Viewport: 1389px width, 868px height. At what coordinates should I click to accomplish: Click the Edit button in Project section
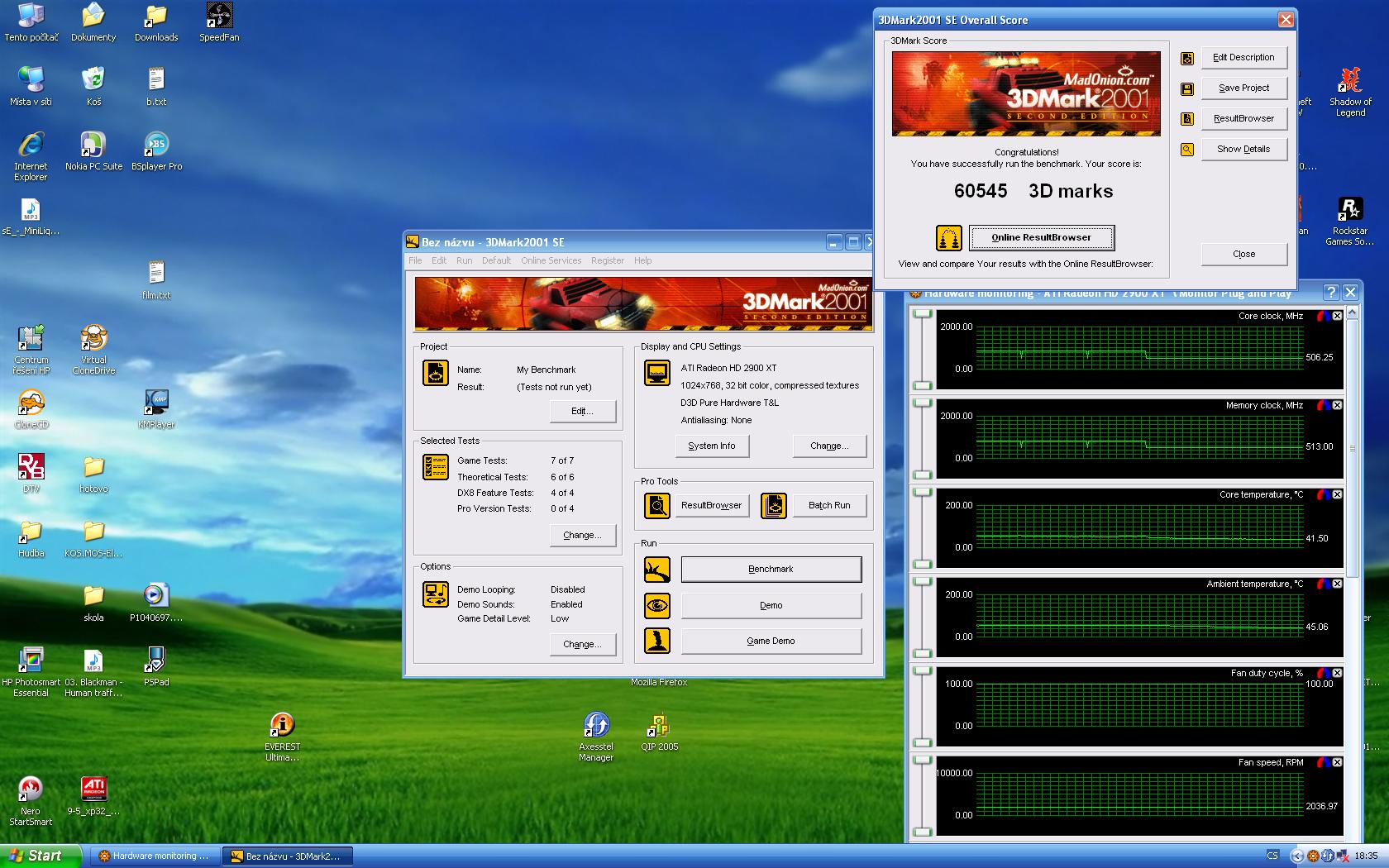[x=582, y=412]
